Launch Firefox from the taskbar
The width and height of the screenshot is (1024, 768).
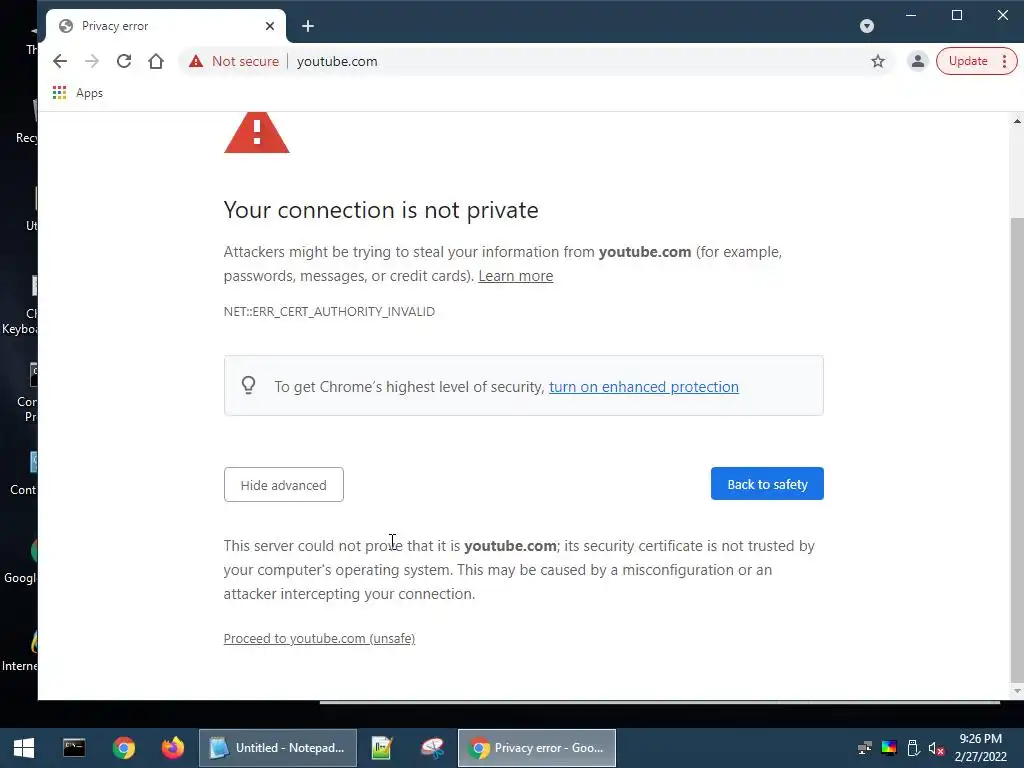173,748
